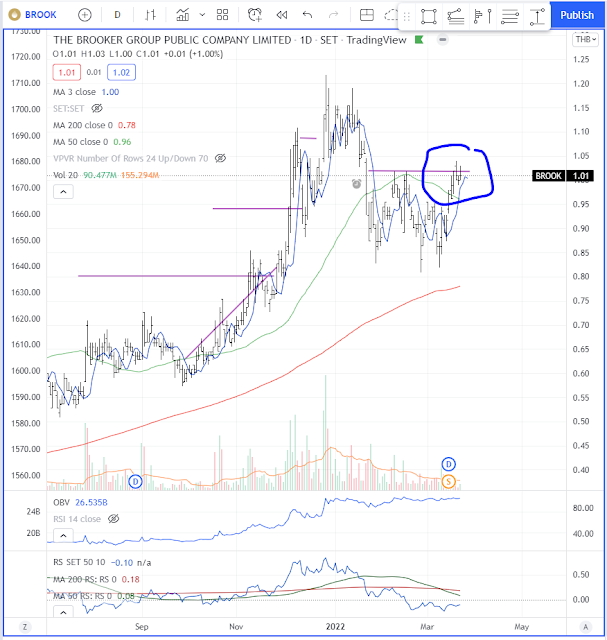Image resolution: width=607 pixels, height=640 pixels.
Task: Redo the last chart action
Action: [x=334, y=15]
